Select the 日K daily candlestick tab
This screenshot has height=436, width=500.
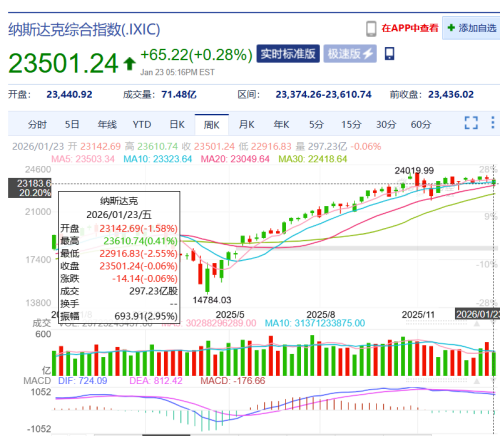177,125
